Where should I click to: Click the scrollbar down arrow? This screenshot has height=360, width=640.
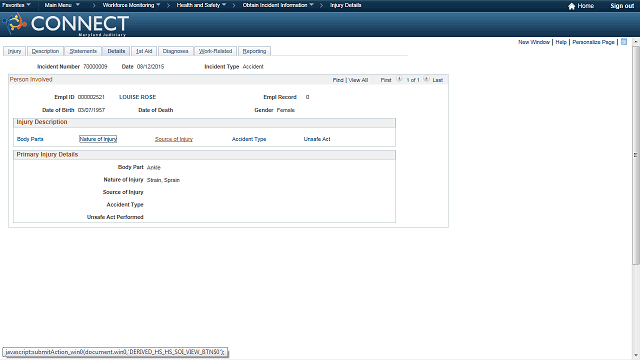[636, 355]
